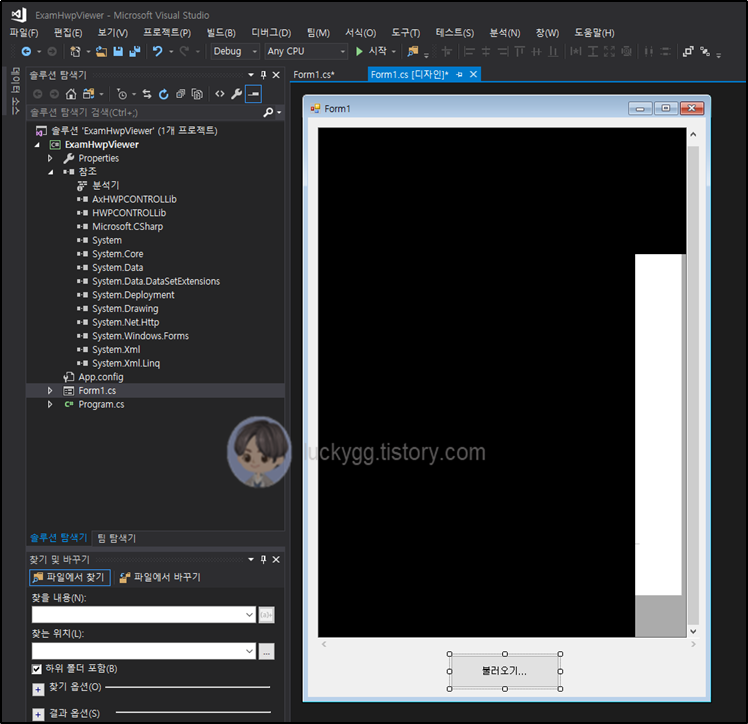The image size is (748, 724).
Task: Switch to the Form1.cs* code tab
Action: pos(314,75)
